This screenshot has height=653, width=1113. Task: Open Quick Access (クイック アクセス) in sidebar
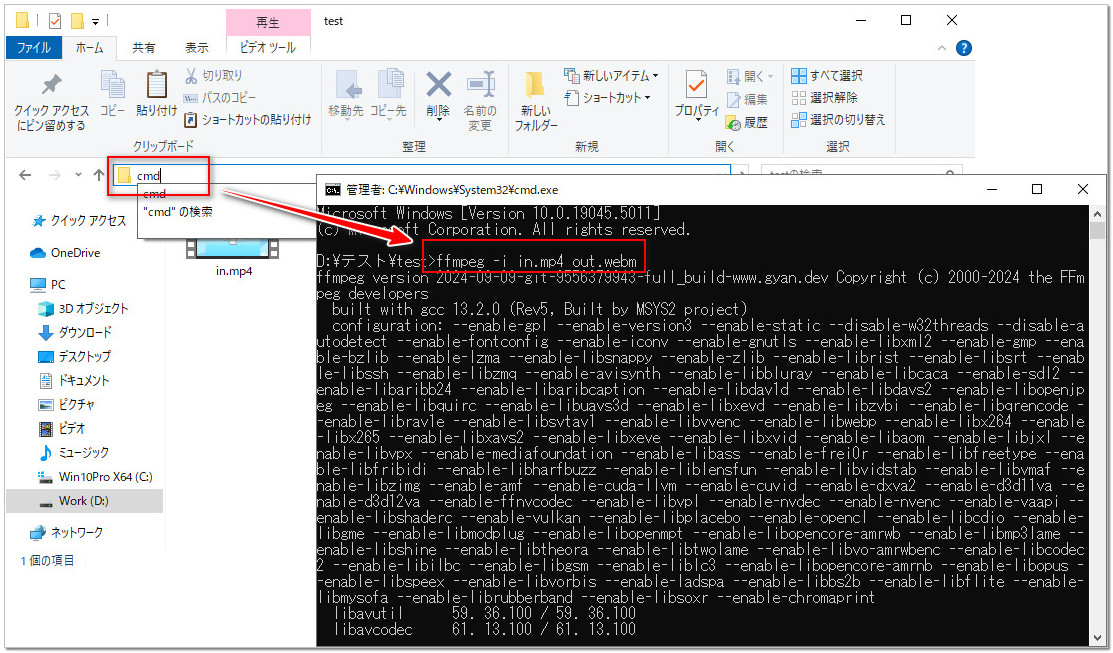pos(80,221)
